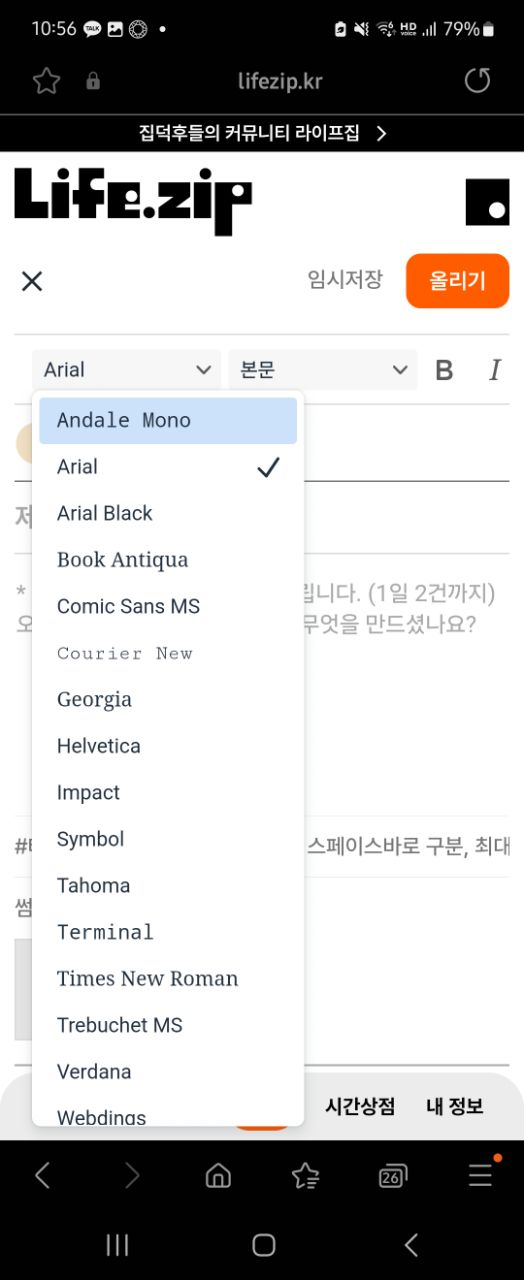524x1280 pixels.
Task: Toggle Bold text formatting
Action: 445,370
